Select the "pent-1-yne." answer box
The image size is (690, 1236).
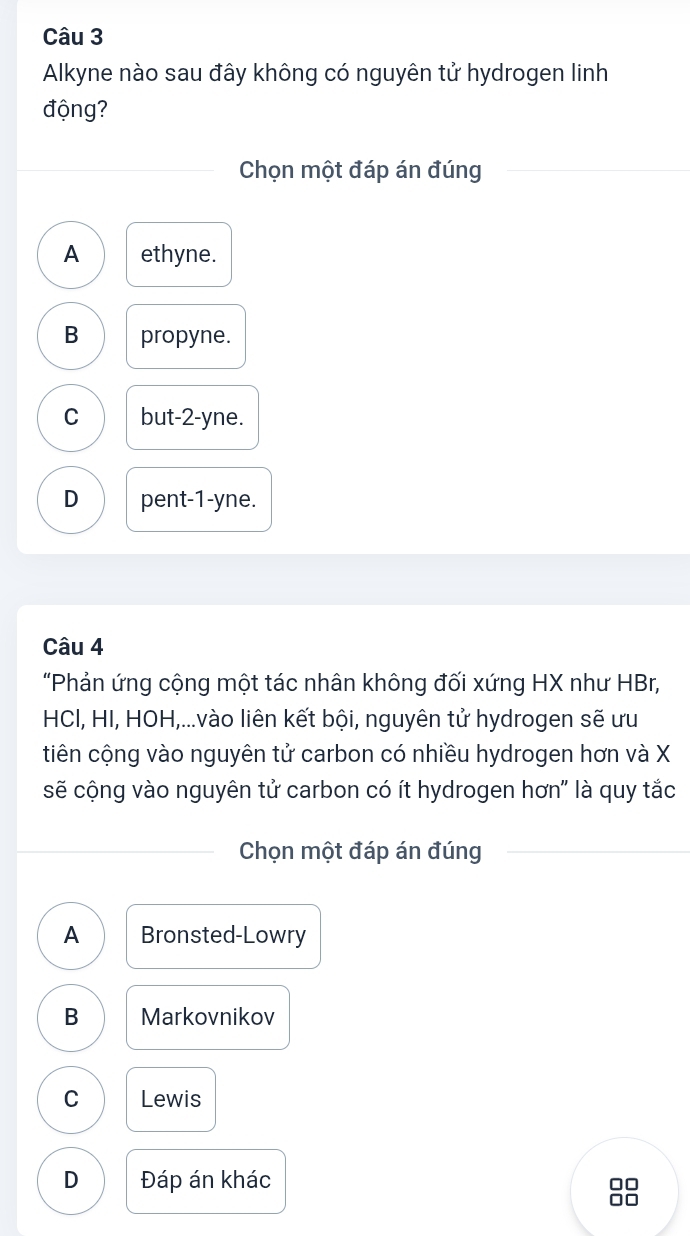tap(199, 499)
